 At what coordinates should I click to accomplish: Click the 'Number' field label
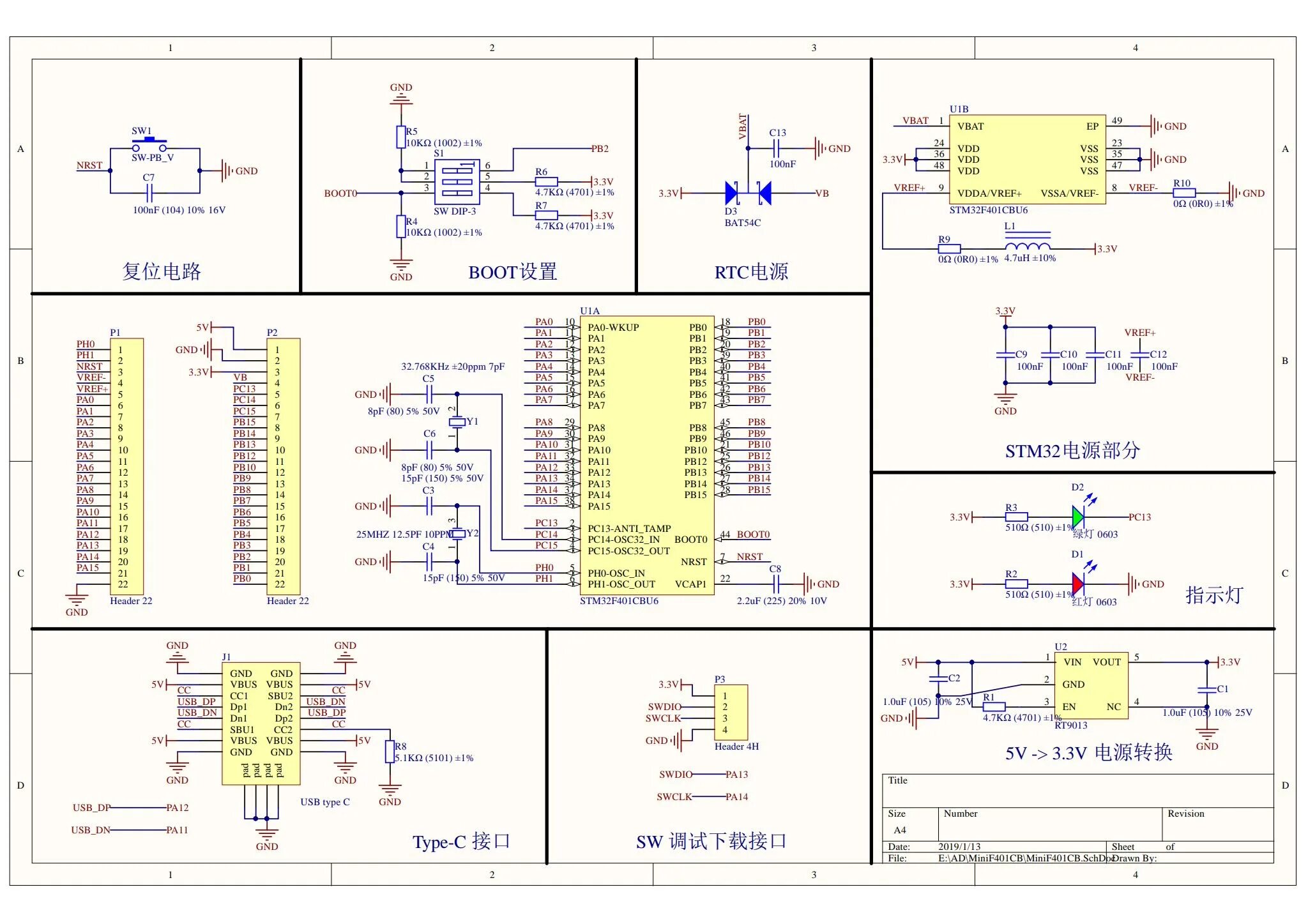(x=961, y=814)
